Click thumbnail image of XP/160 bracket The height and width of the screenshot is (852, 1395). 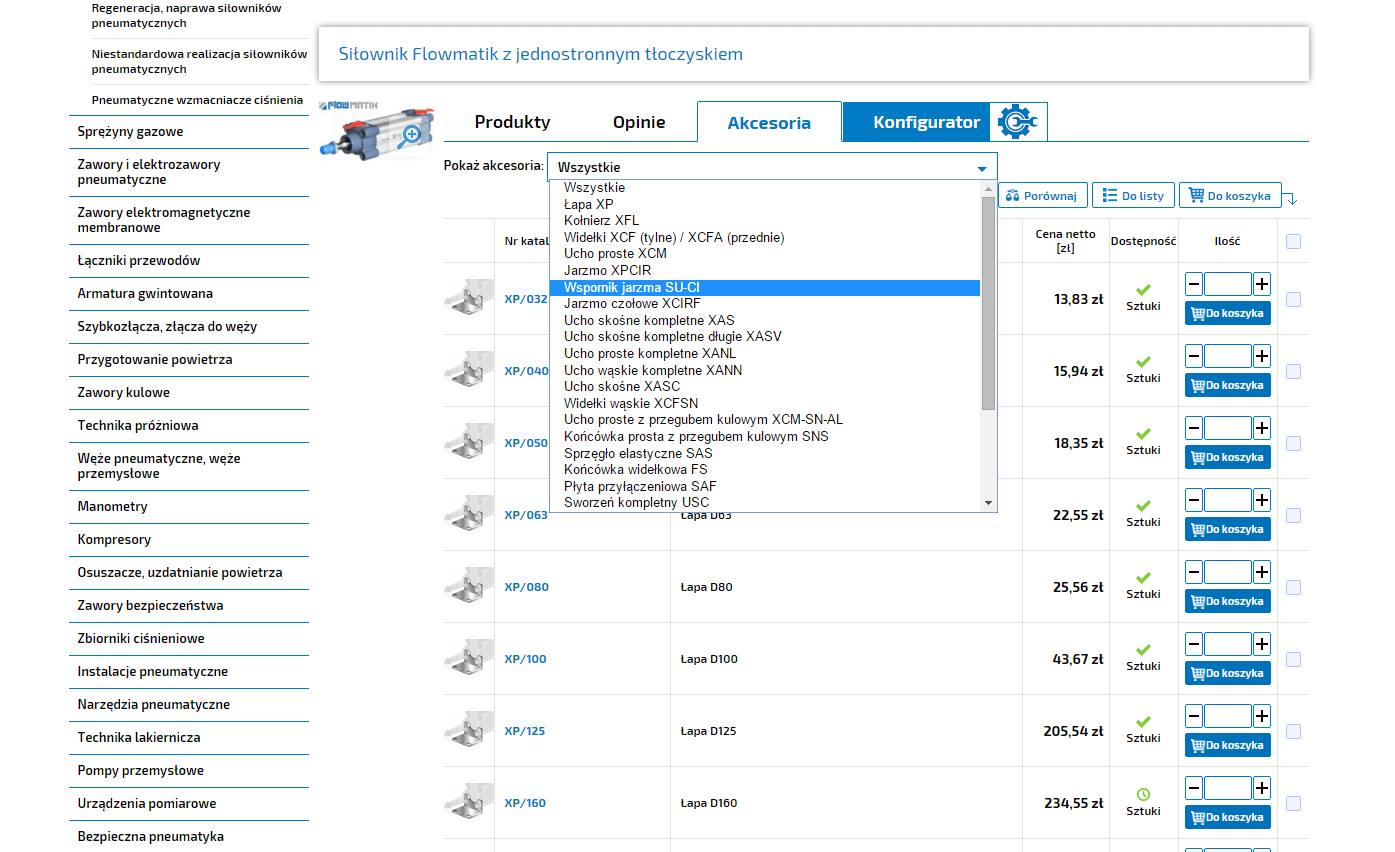tap(469, 802)
